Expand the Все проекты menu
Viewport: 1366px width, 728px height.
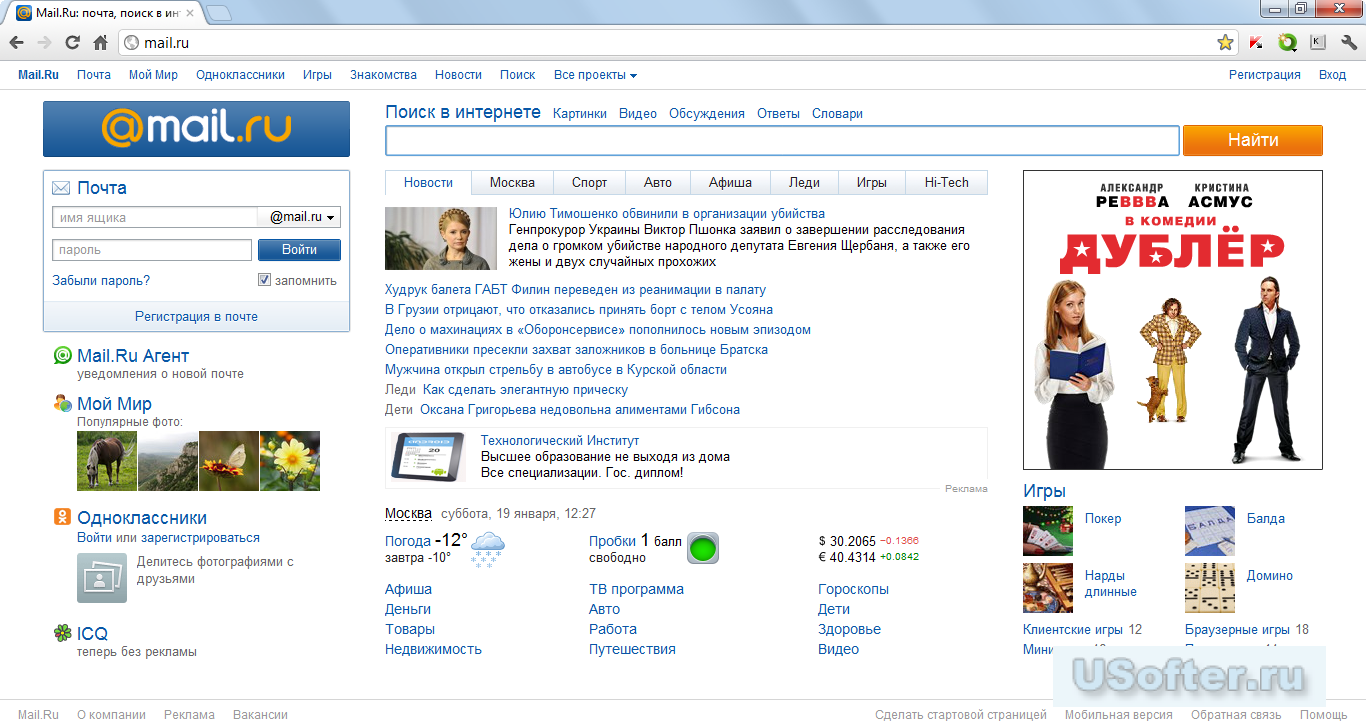pos(595,75)
